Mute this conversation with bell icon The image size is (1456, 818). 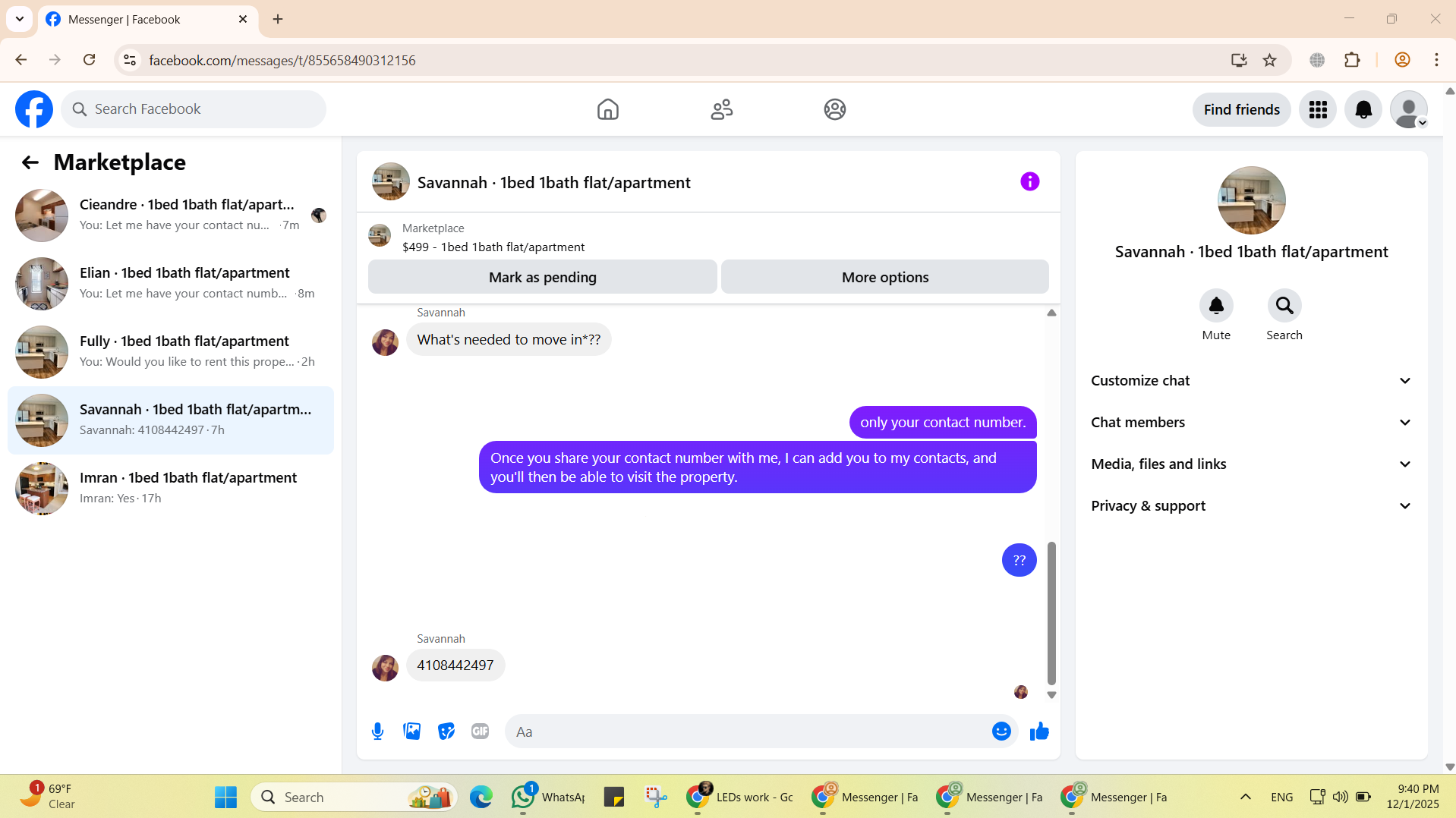pyautogui.click(x=1216, y=306)
